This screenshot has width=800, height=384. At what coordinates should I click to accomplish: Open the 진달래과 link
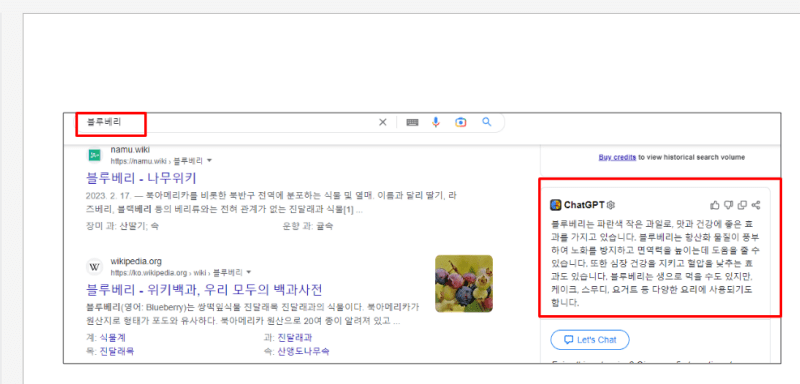click(294, 338)
